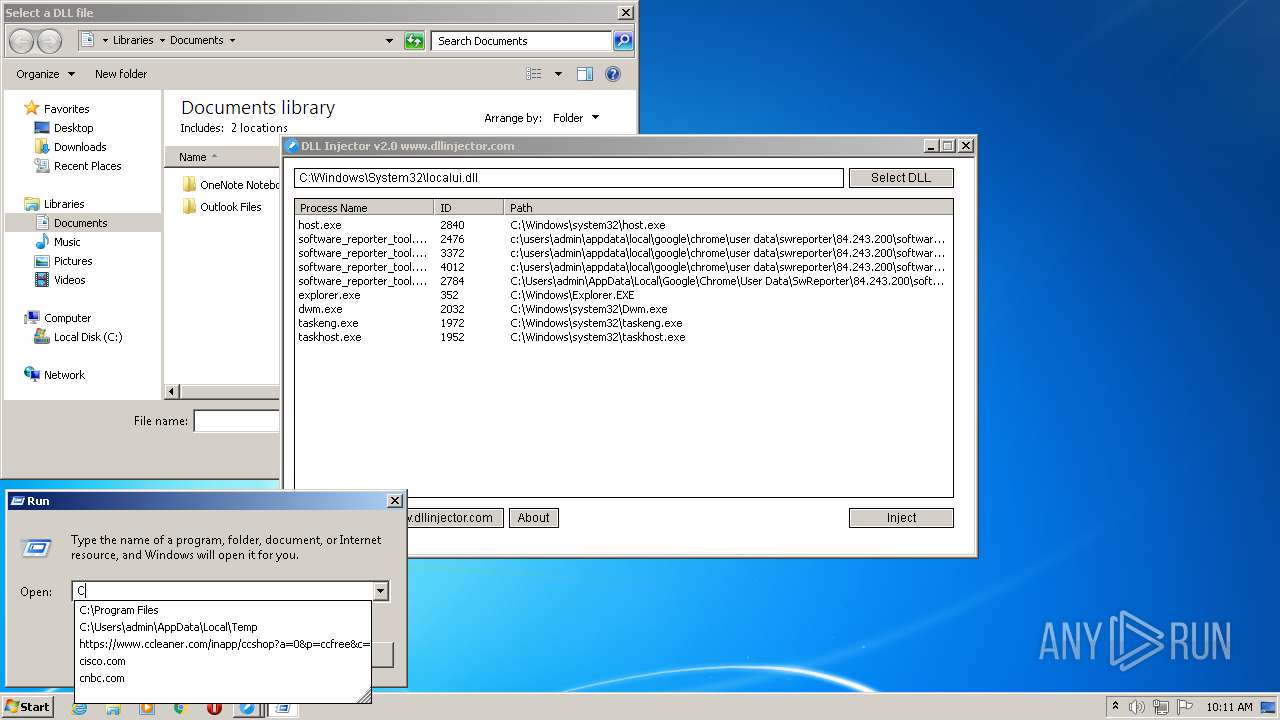Expand the address bar history dropdown
The width and height of the screenshot is (1280, 720).
pyautogui.click(x=389, y=41)
